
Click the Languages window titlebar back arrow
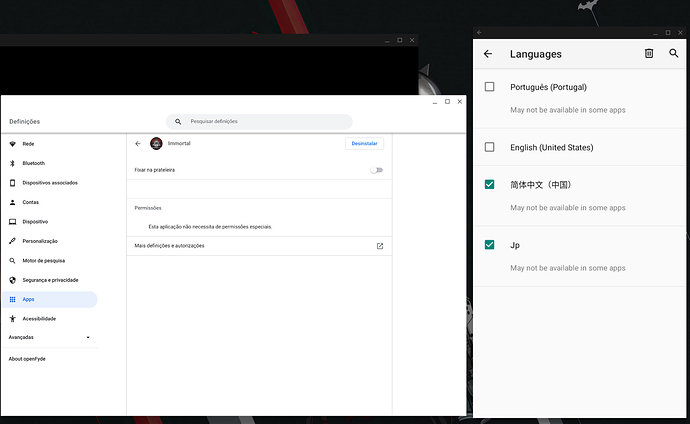pos(479,32)
